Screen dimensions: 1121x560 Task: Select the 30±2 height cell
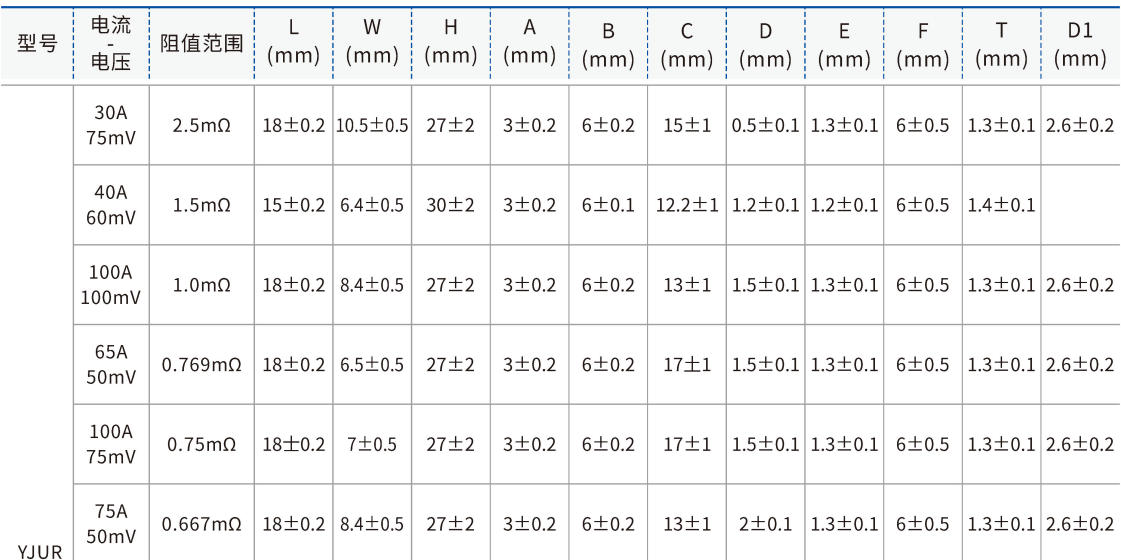pos(451,205)
